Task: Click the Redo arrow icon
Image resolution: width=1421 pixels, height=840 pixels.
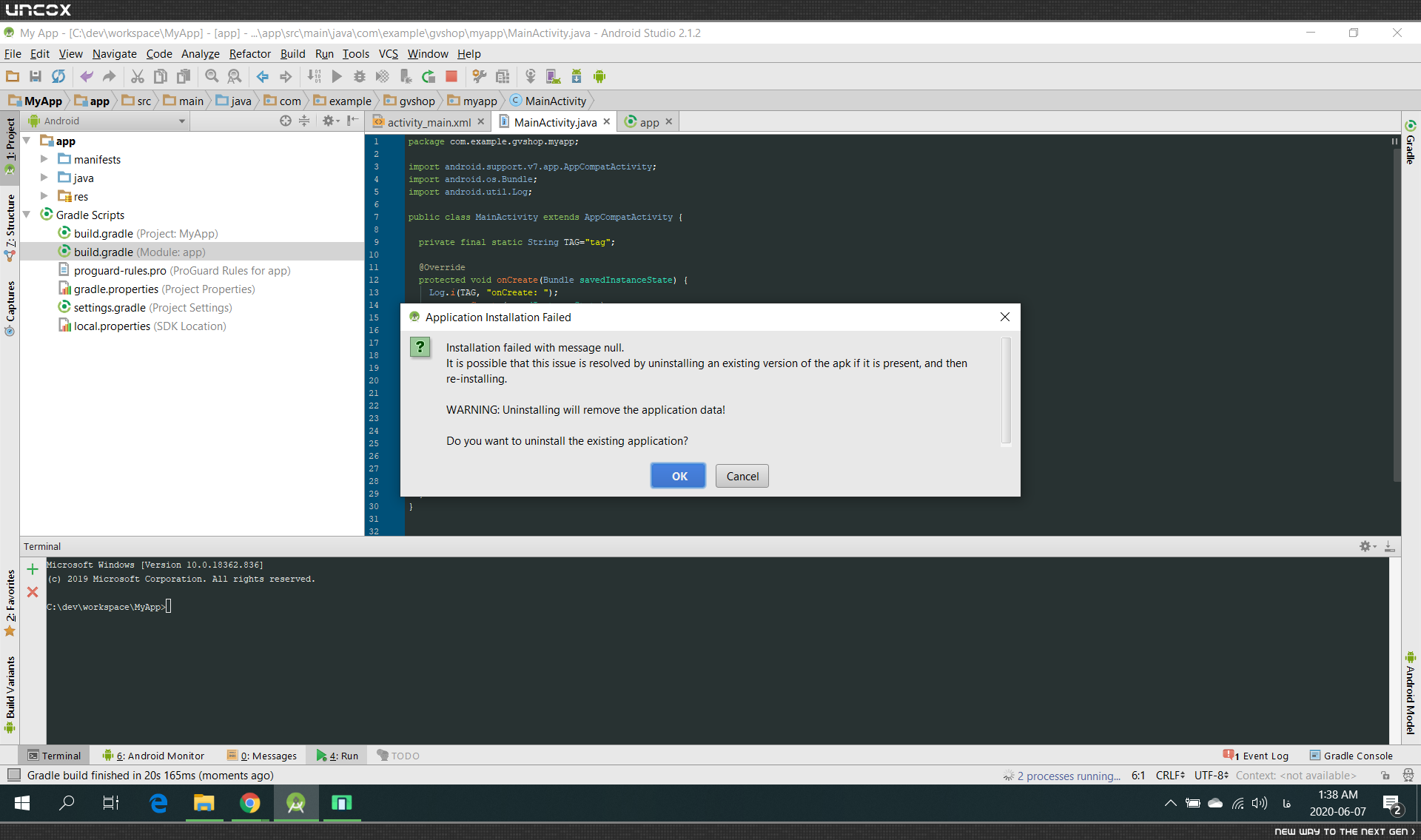Action: 109,76
